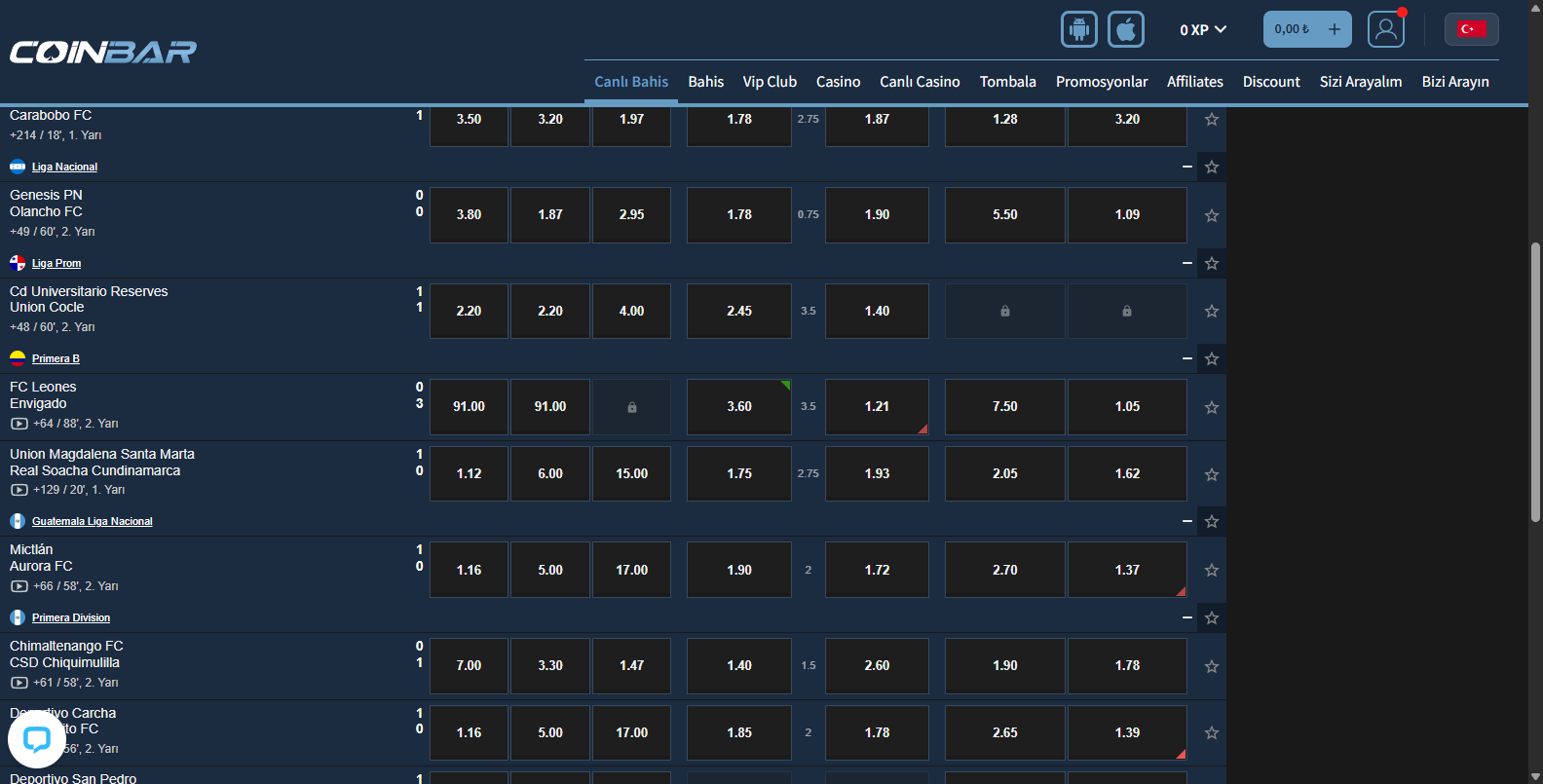
Task: Open the user account profile icon
Action: (x=1385, y=29)
